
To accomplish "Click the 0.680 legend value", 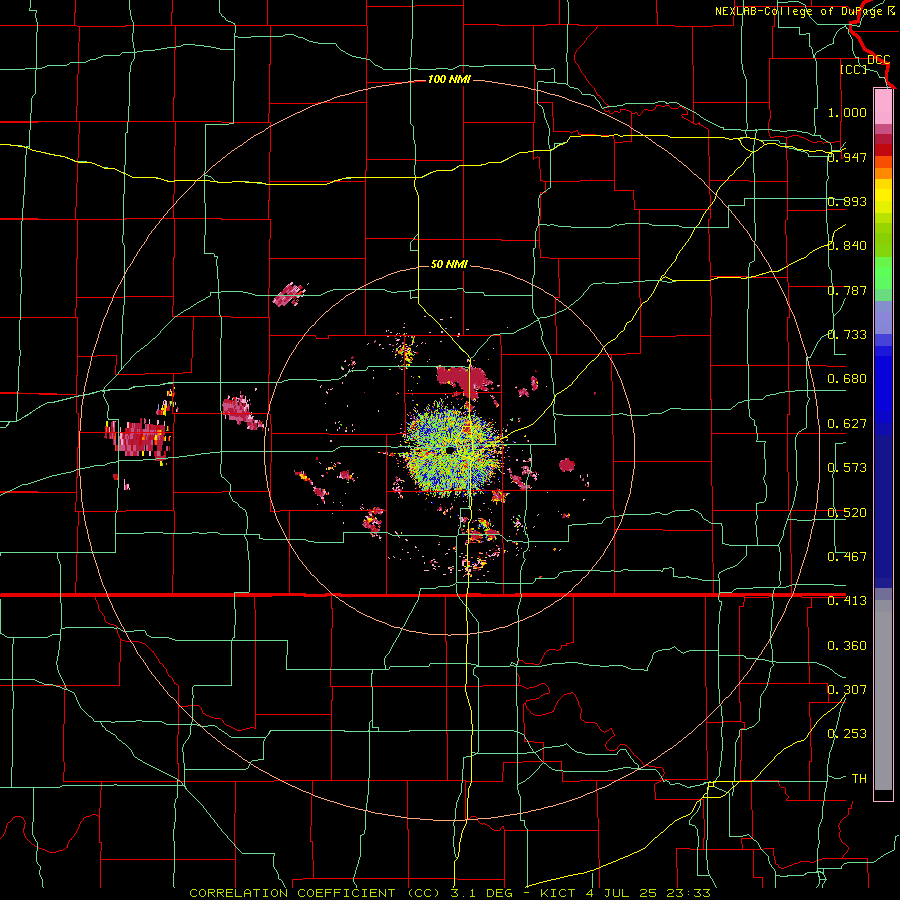I will [847, 379].
